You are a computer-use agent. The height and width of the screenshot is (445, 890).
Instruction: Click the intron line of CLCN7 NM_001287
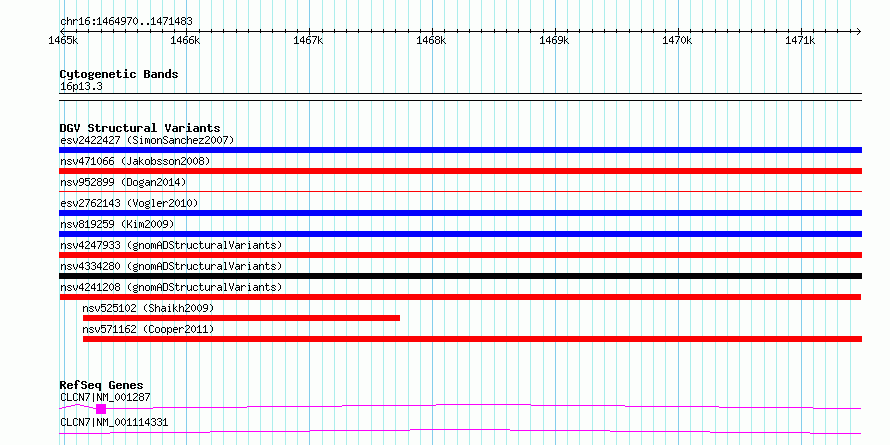482,405
